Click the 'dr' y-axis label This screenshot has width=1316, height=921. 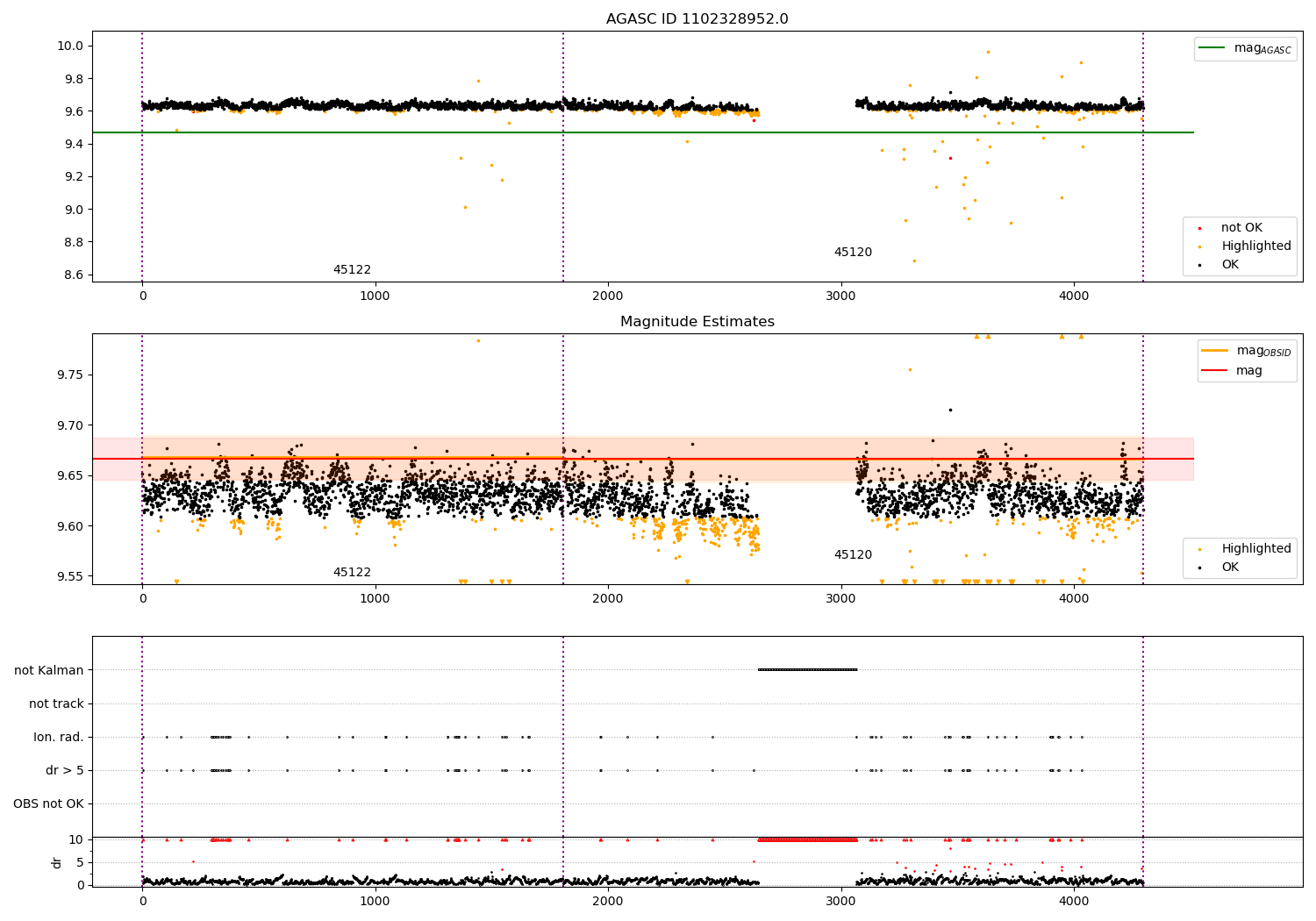tap(57, 862)
